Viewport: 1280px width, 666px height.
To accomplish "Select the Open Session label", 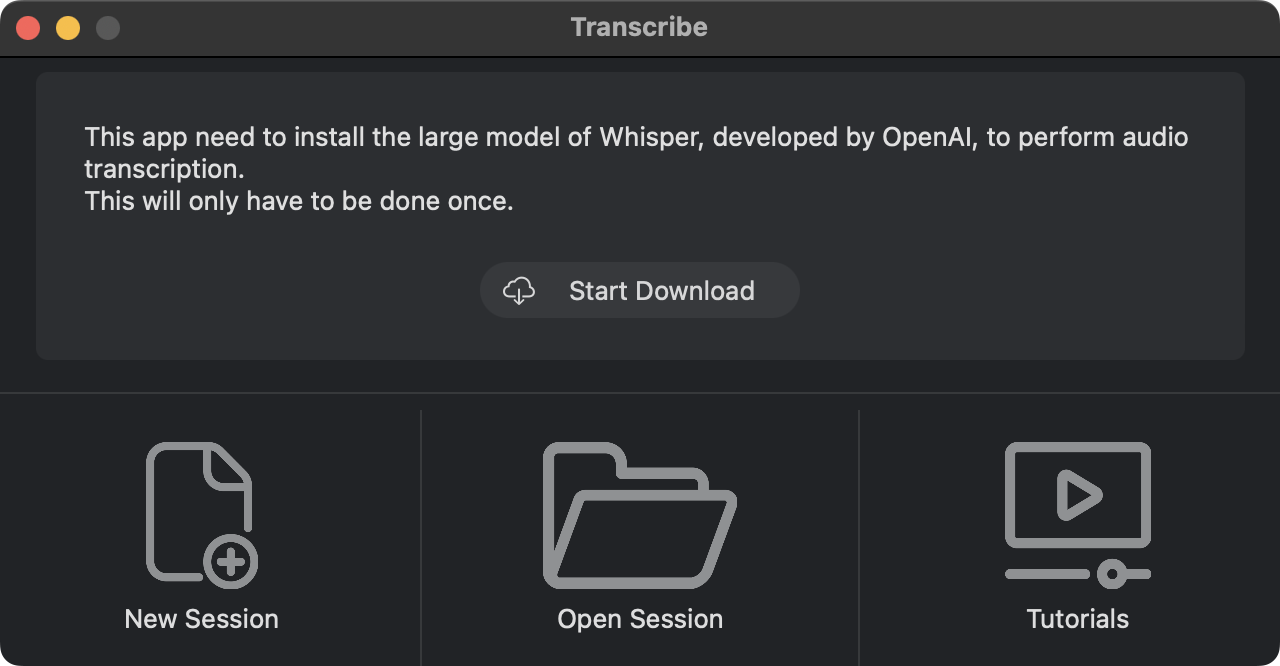I will [640, 619].
